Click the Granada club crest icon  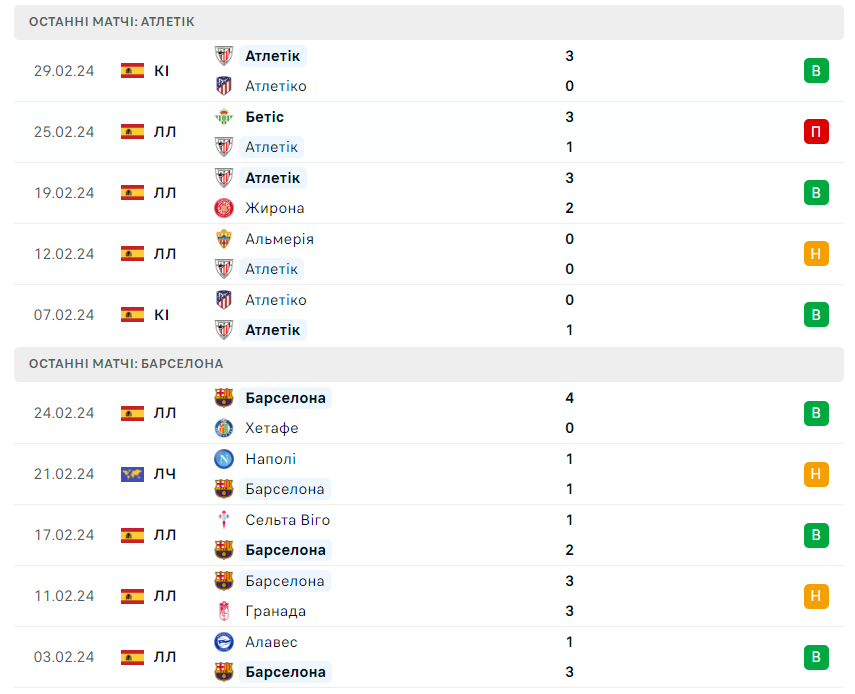tap(224, 611)
